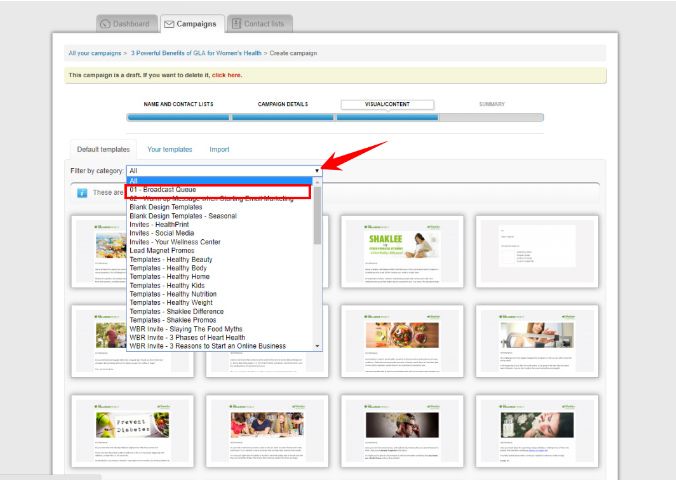Select the blank white template thumbnail
Viewport: 676px width, 480px height.
tap(537, 251)
